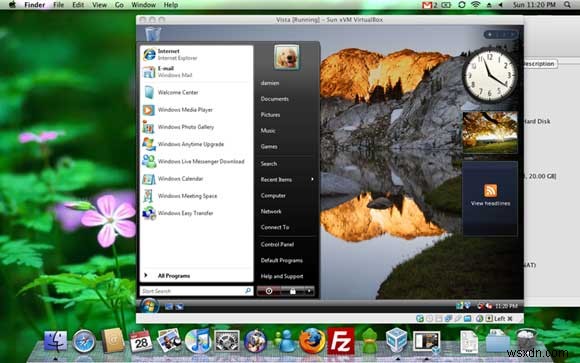Launch Windows Meeting Space
The height and width of the screenshot is (363, 580).
pyautogui.click(x=196, y=196)
